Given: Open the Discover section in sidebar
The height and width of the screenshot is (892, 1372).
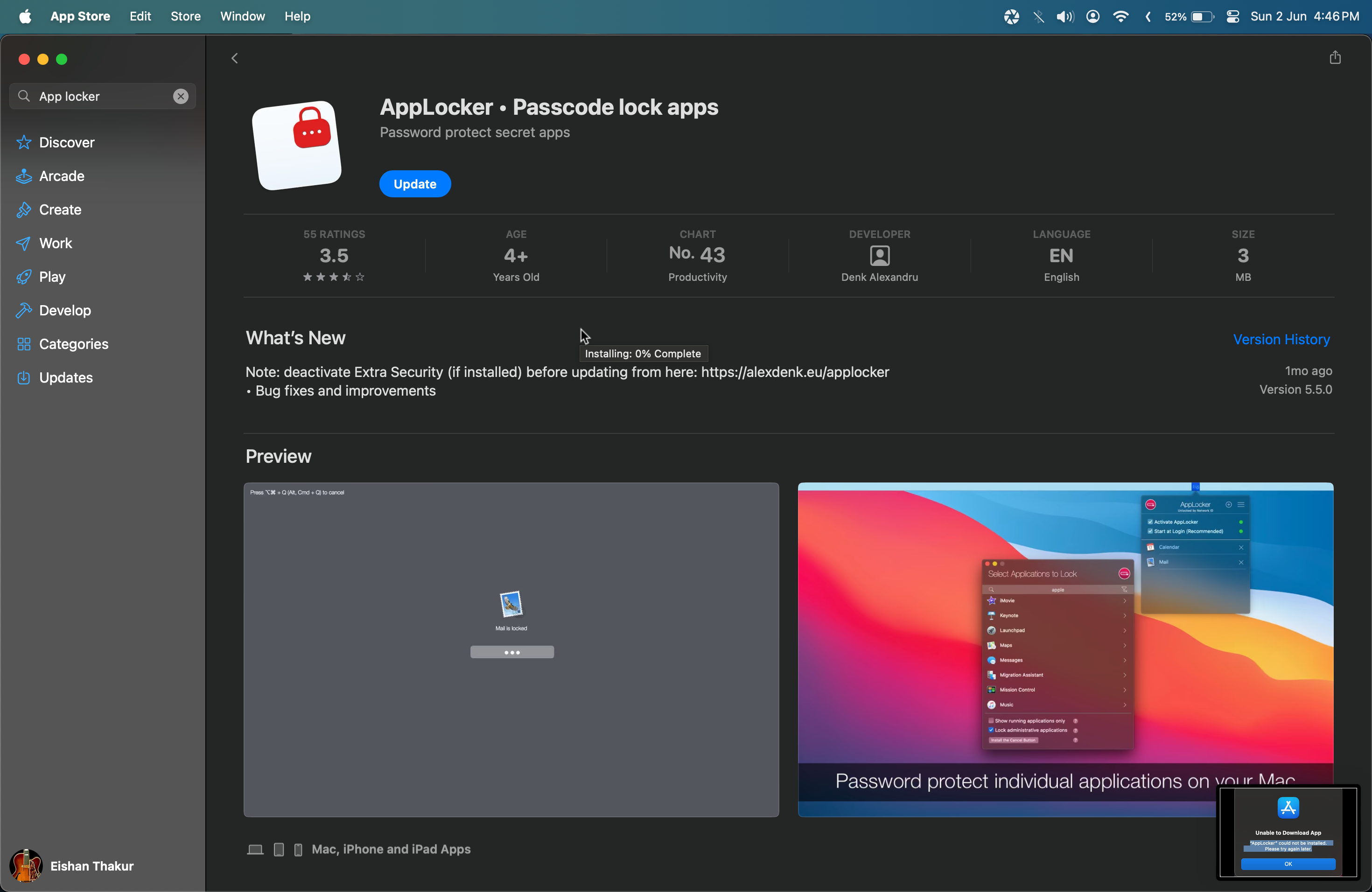Looking at the screenshot, I should click(x=66, y=142).
